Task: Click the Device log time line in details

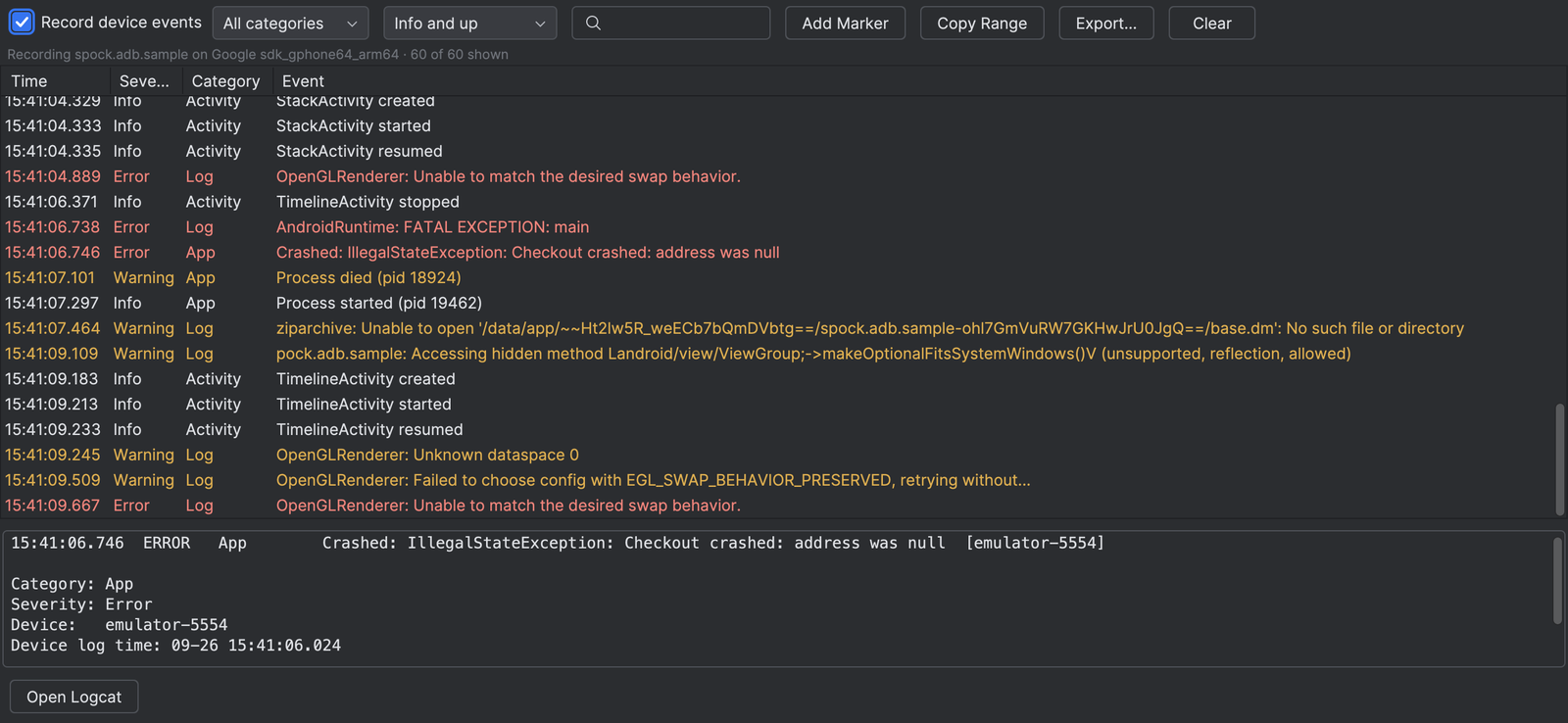Action: 175,646
